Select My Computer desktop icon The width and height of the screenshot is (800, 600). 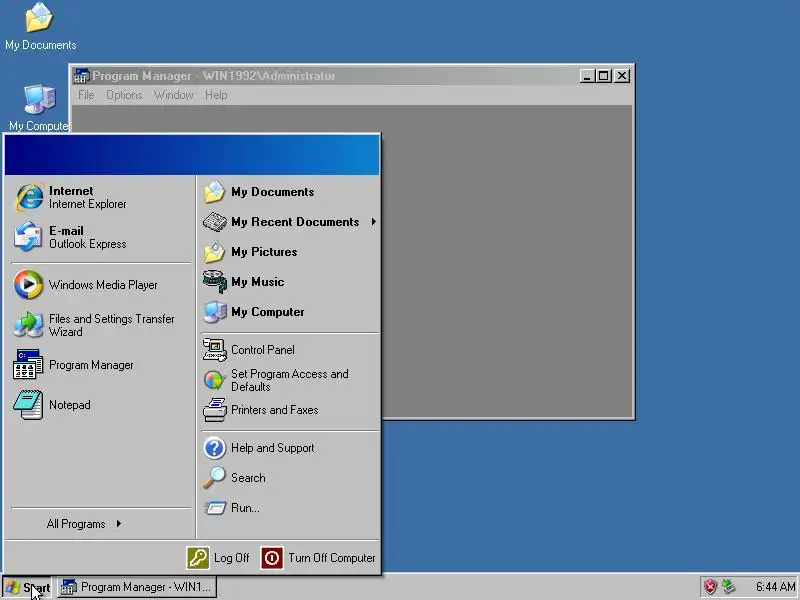point(39,108)
